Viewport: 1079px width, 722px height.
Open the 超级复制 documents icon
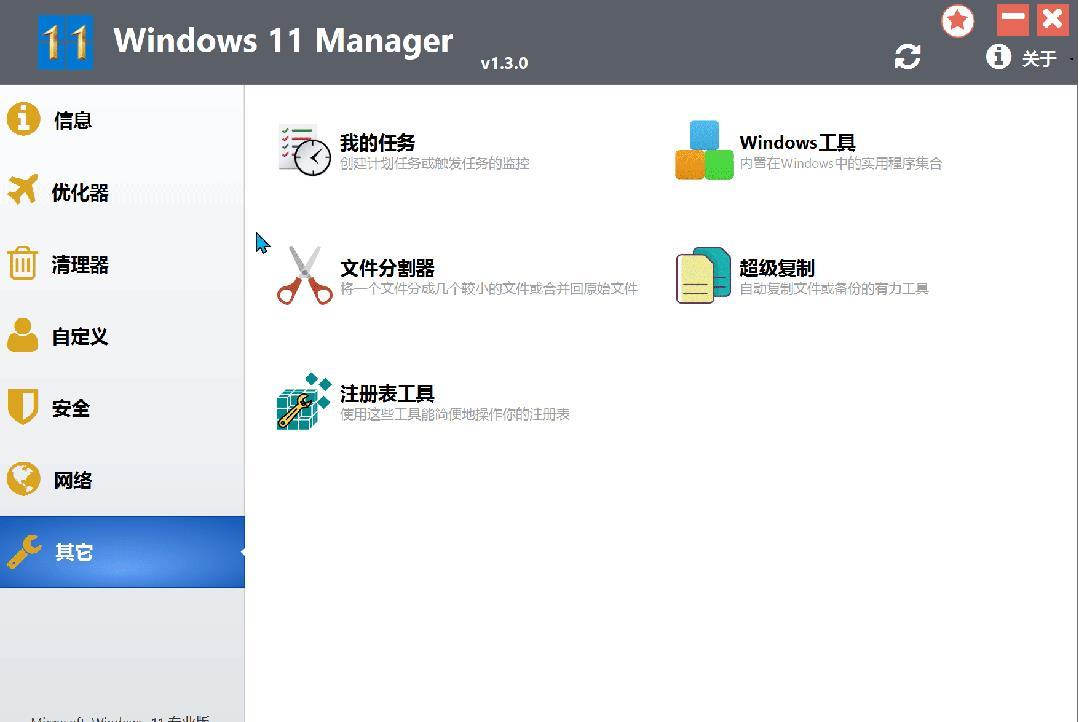click(703, 275)
